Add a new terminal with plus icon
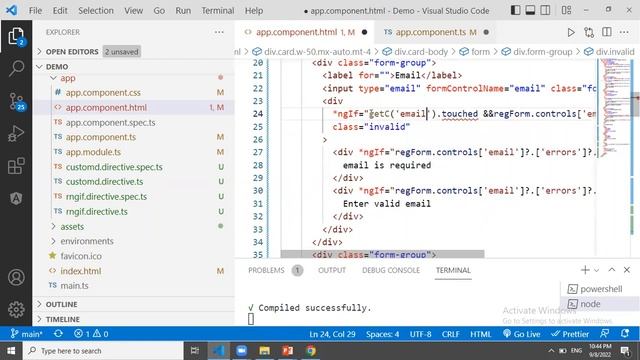 (x=585, y=270)
